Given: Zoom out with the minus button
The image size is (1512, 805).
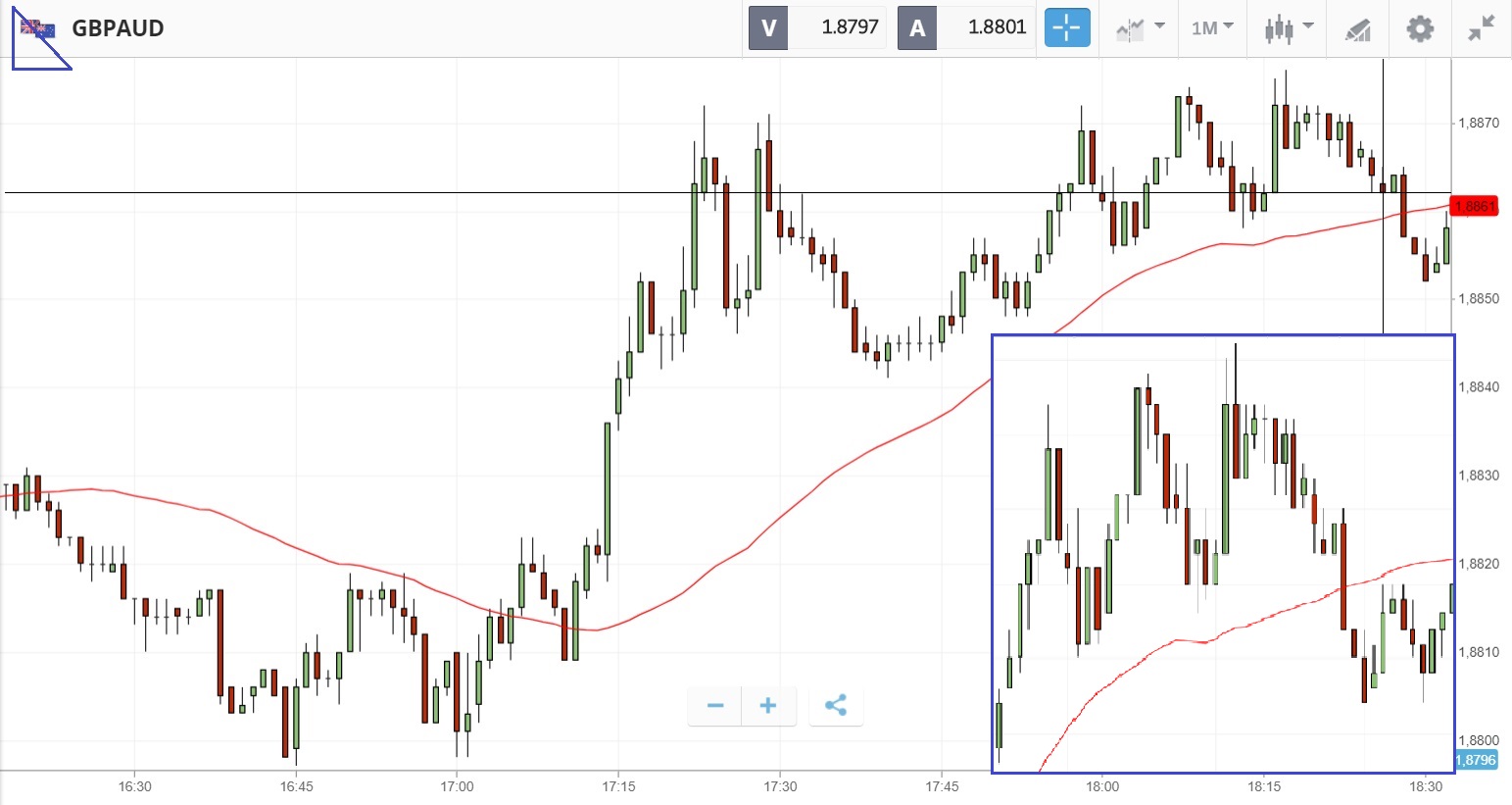Looking at the screenshot, I should click(x=715, y=705).
